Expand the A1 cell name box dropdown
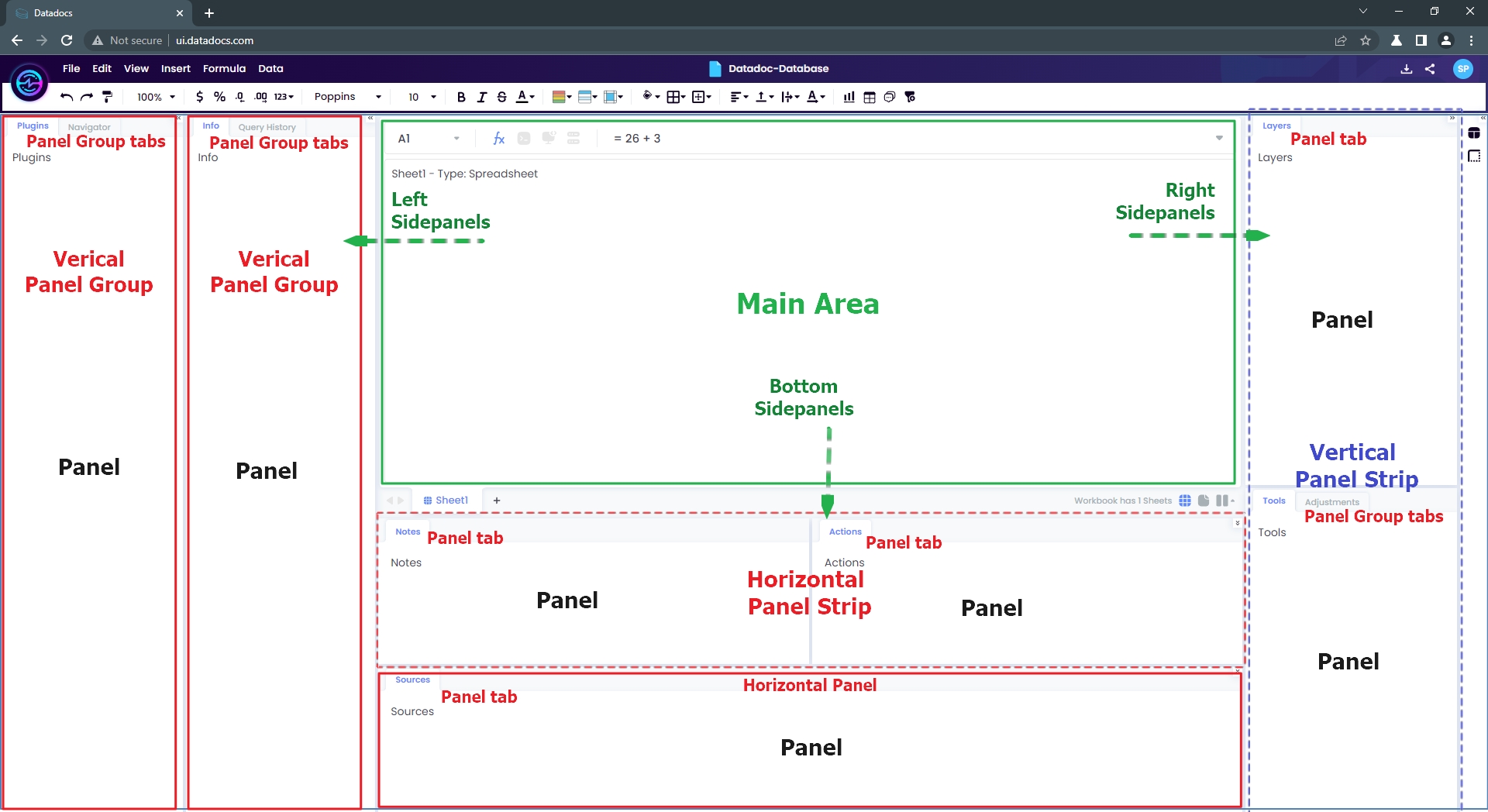 [x=456, y=139]
